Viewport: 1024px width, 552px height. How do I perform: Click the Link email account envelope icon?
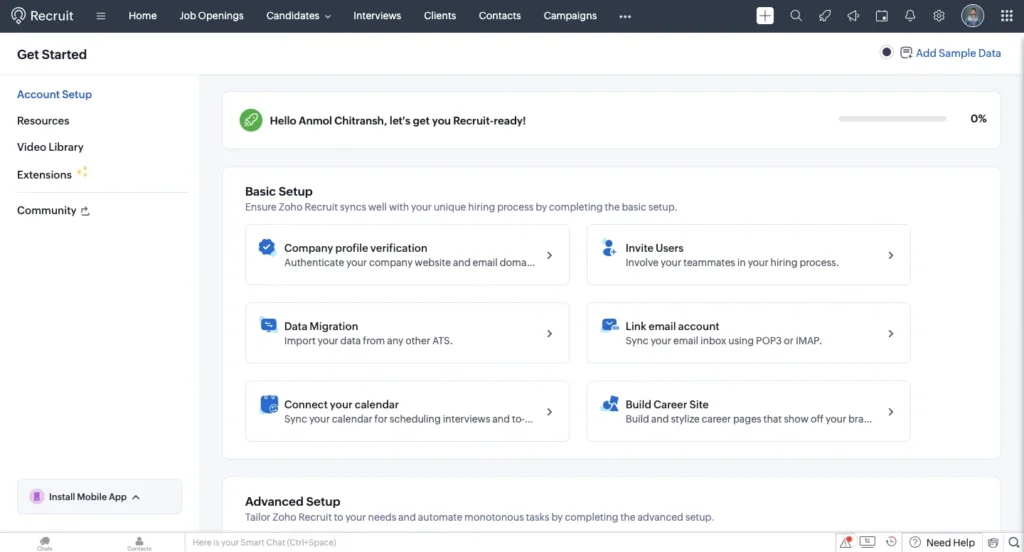[x=610, y=325]
